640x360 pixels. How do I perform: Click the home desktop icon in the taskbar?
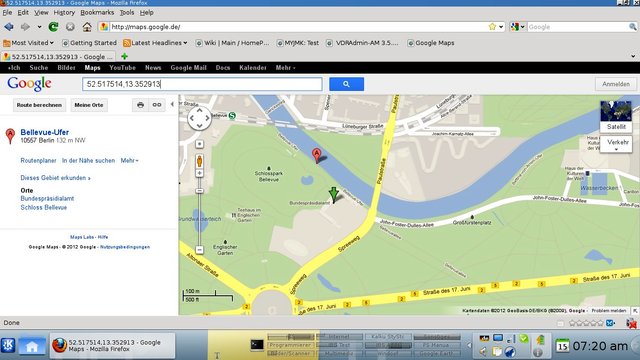pos(32,346)
